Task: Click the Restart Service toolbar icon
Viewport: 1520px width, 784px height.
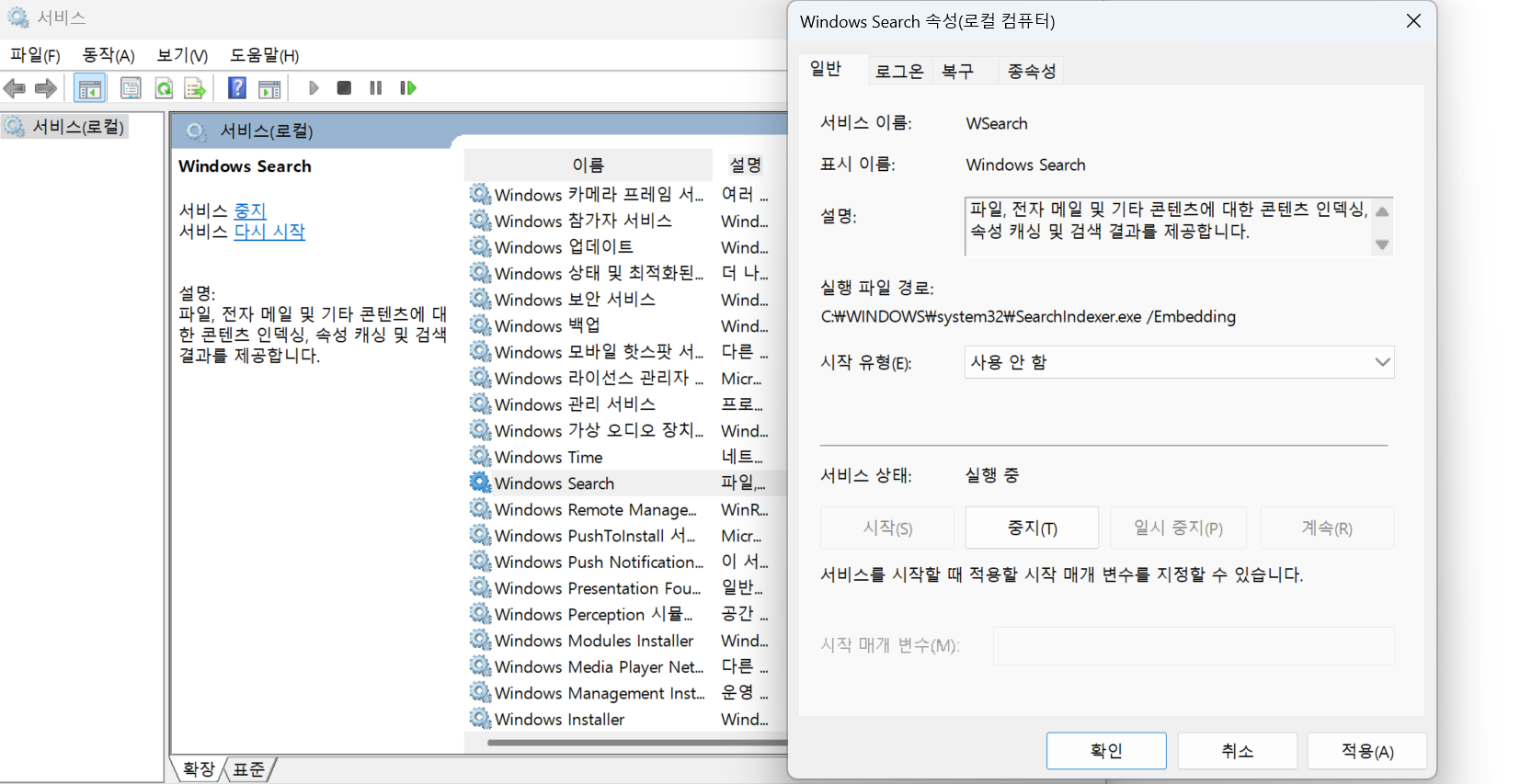Action: 407,88
